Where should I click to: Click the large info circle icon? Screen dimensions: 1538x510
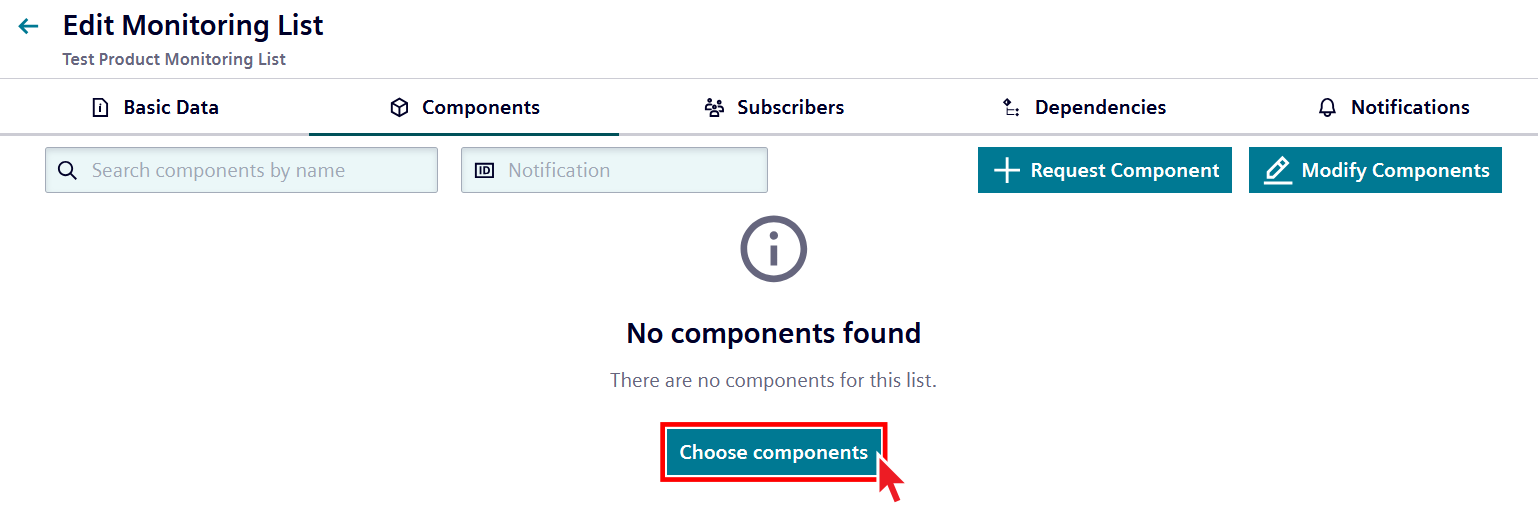[x=773, y=248]
